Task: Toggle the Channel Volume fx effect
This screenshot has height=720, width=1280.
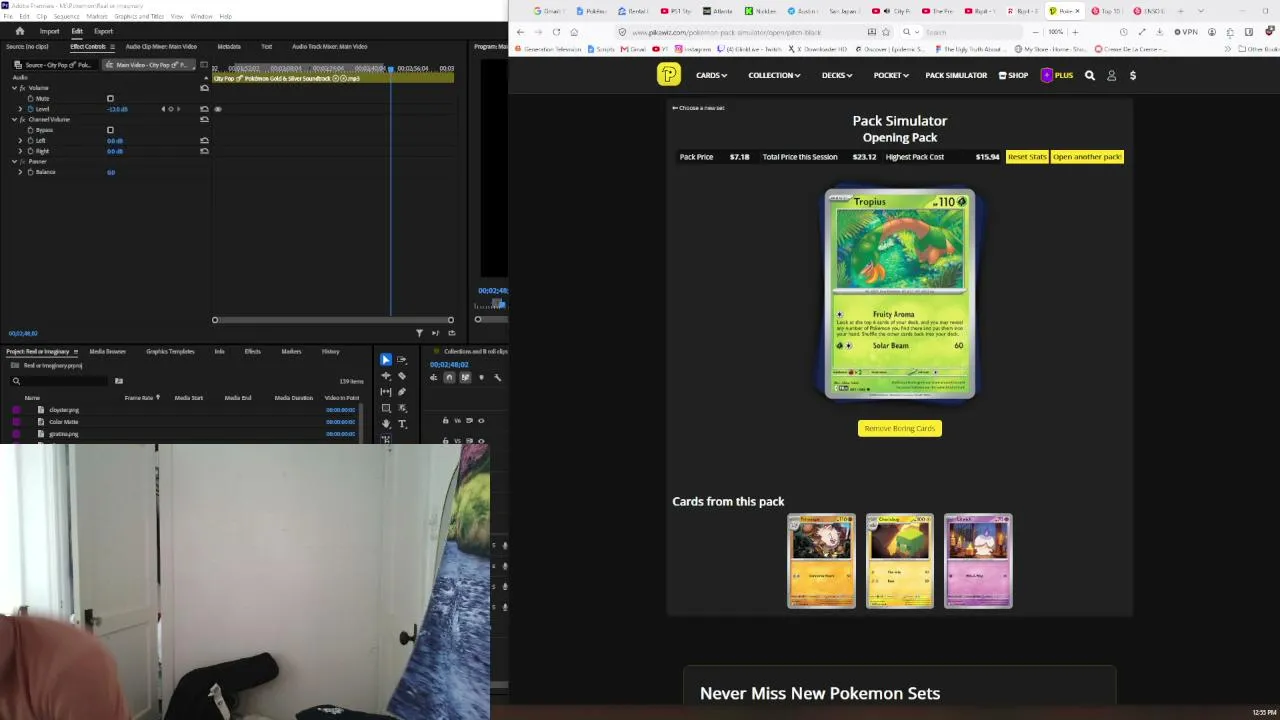Action: [x=22, y=120]
